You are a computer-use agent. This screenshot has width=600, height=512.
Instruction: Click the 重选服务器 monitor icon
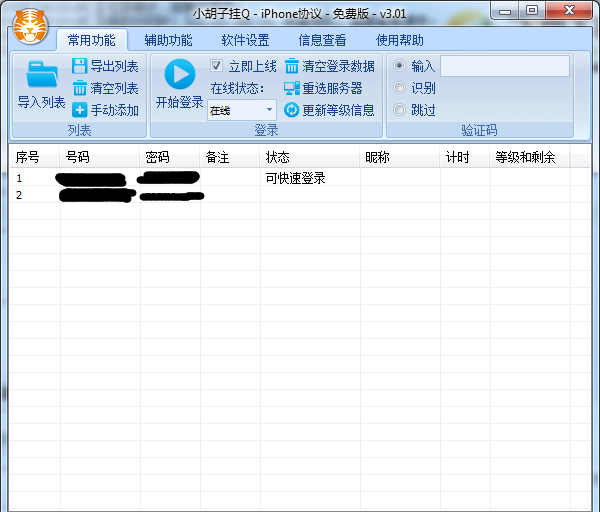[x=292, y=88]
